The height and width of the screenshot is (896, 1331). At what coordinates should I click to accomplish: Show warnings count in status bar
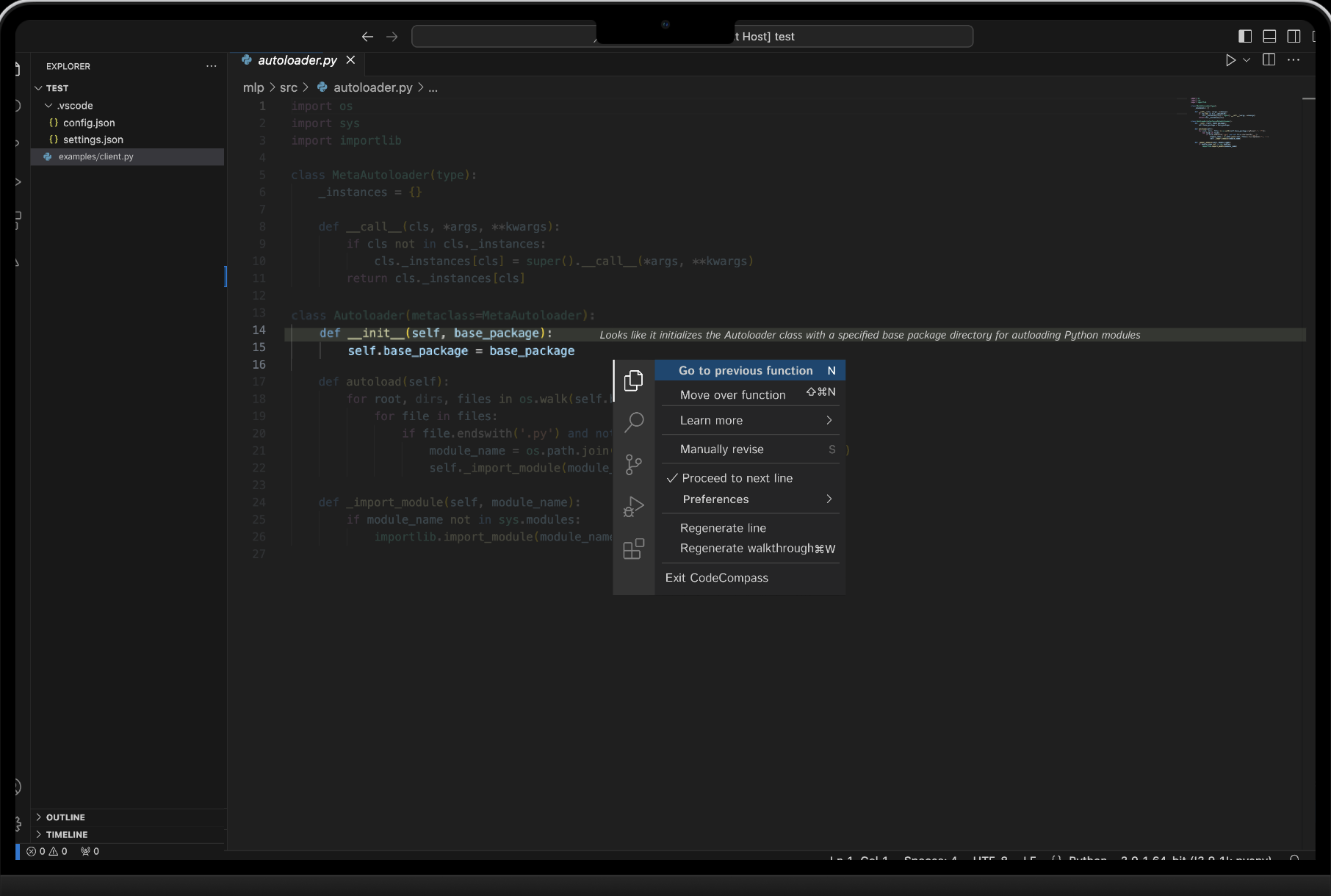[58, 851]
